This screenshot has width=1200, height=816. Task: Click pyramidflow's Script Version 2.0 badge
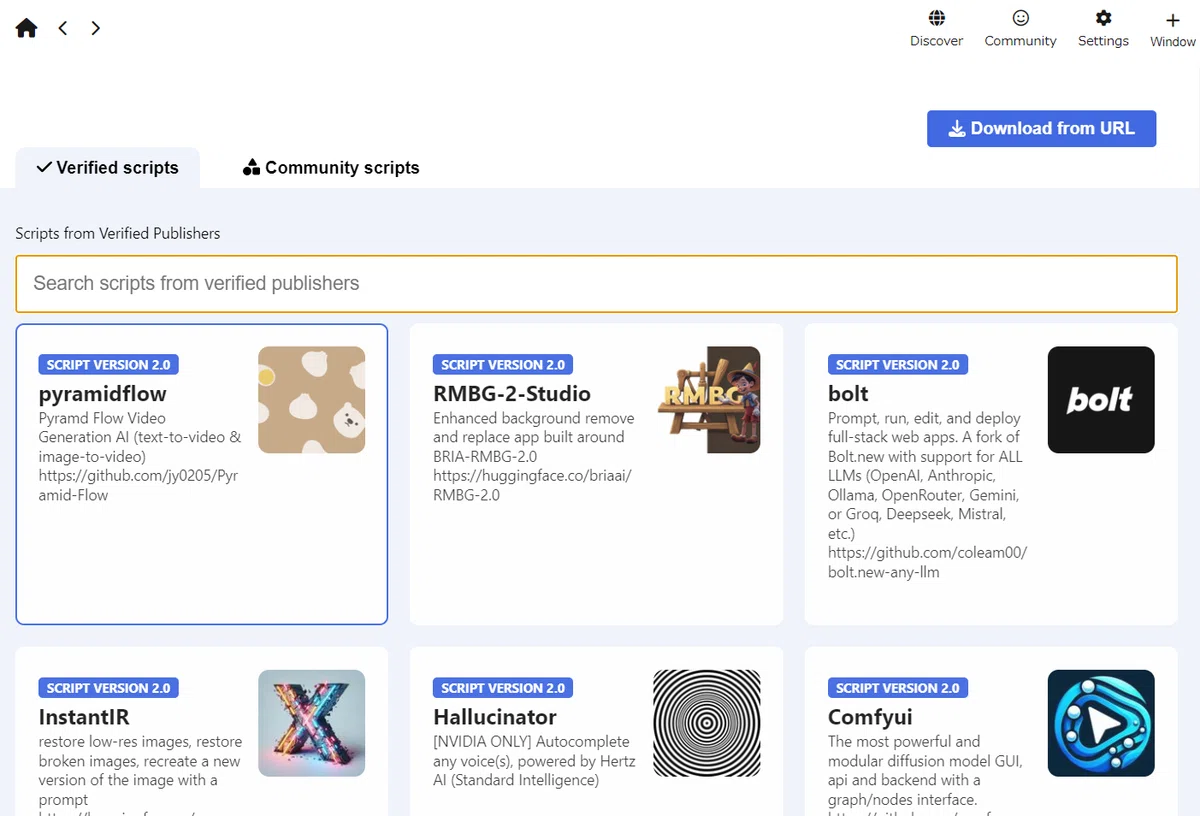click(108, 365)
